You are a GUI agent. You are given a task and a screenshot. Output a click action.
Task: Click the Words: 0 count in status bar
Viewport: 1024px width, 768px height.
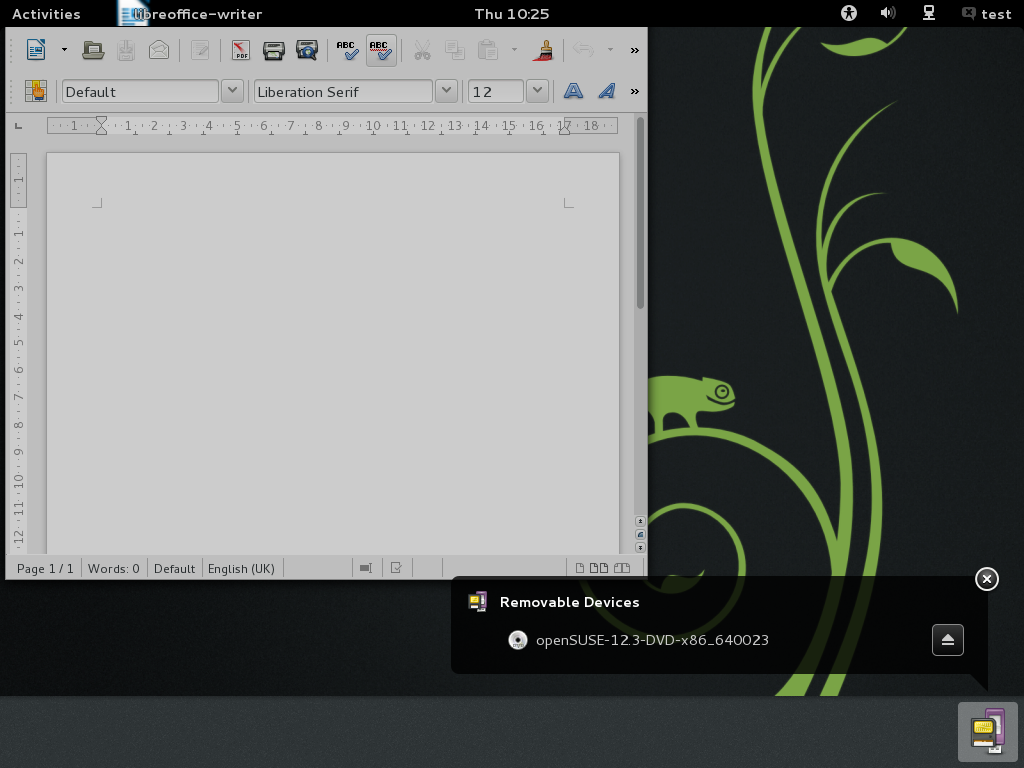point(114,568)
